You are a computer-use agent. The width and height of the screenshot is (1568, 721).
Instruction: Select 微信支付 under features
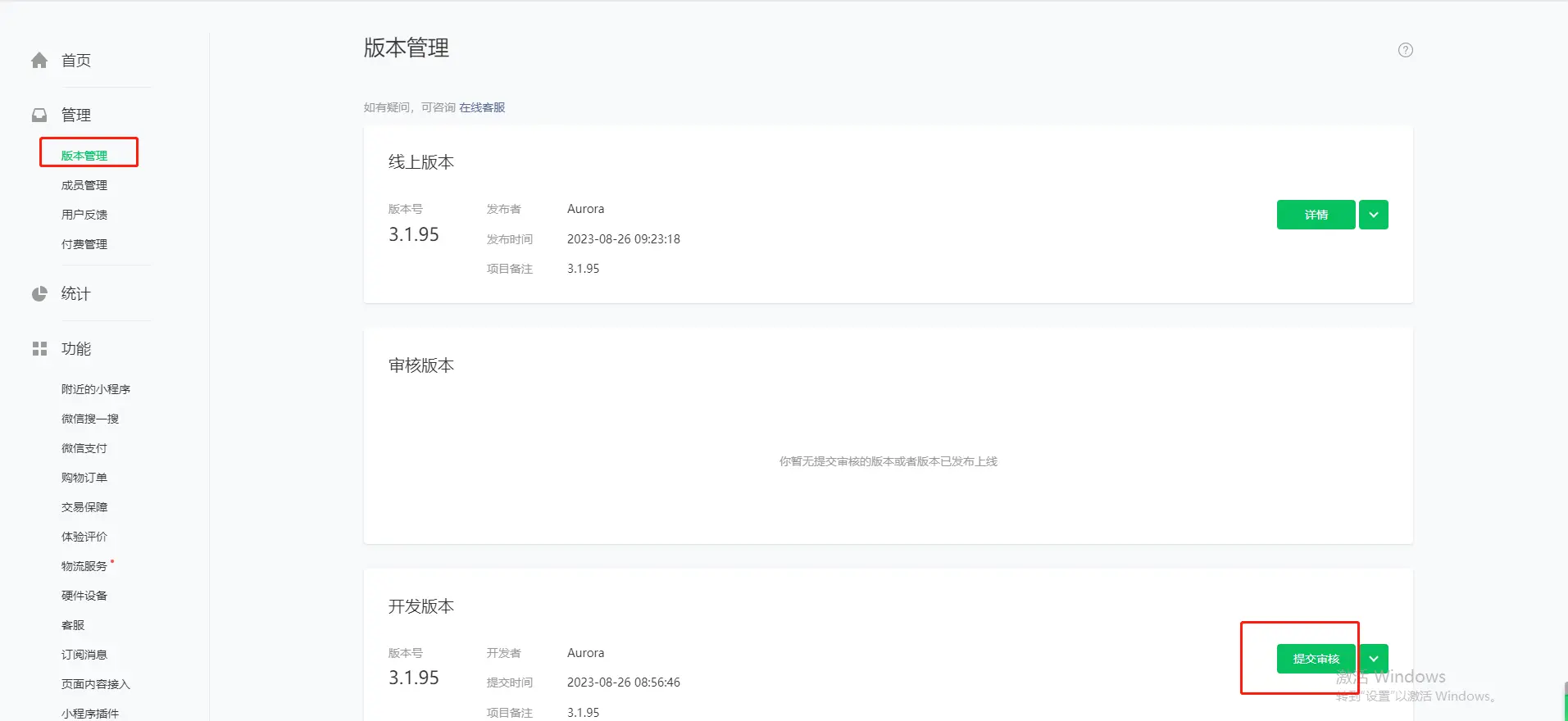point(84,448)
